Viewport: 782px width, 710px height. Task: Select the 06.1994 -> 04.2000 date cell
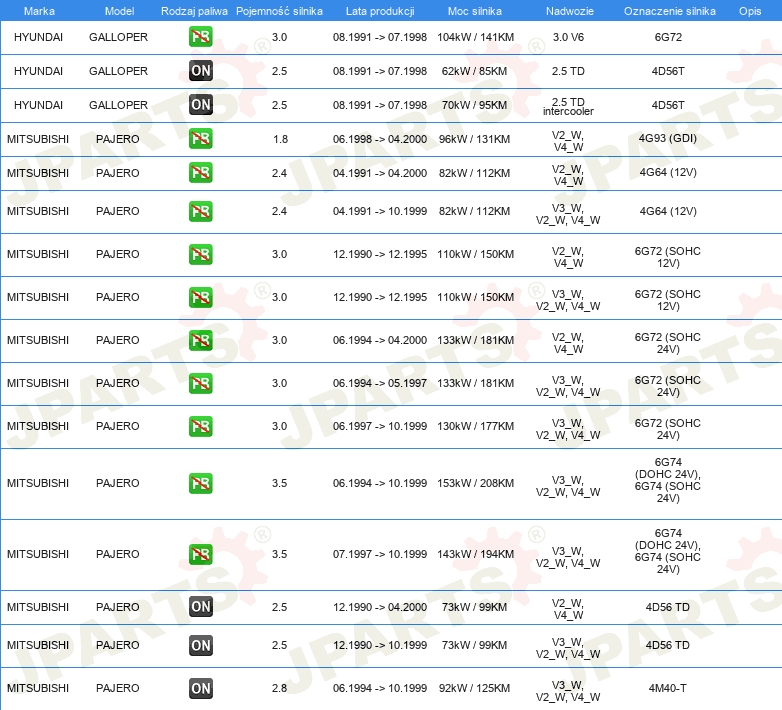tap(380, 340)
